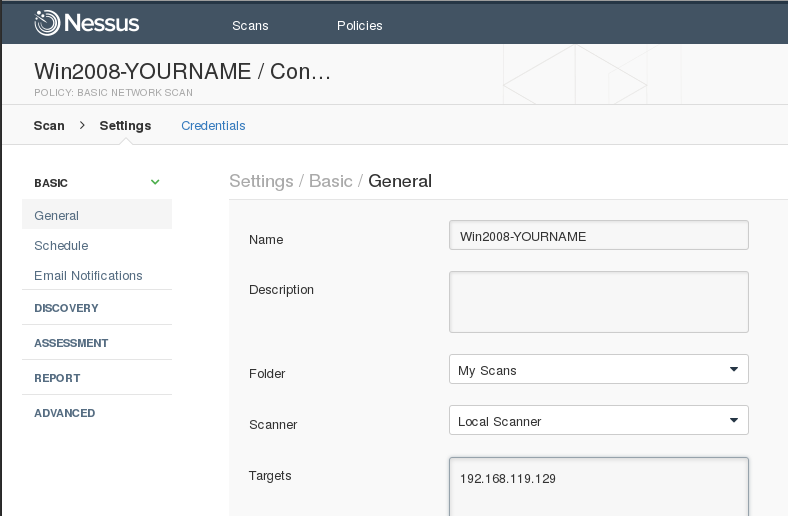This screenshot has height=516, width=788.
Task: Open the Folder dropdown showing My Scans
Action: [x=598, y=370]
